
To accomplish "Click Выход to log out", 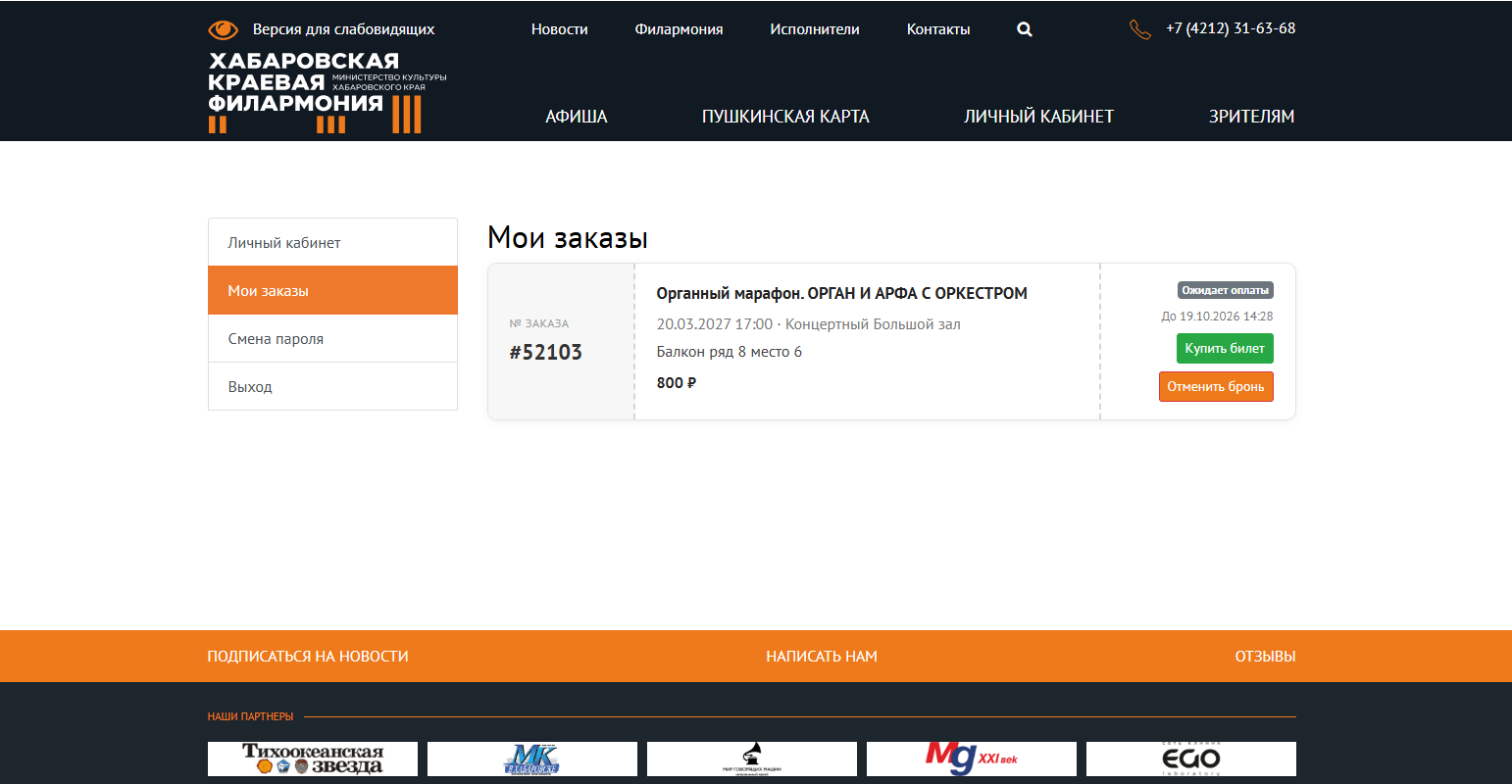I will coord(332,386).
